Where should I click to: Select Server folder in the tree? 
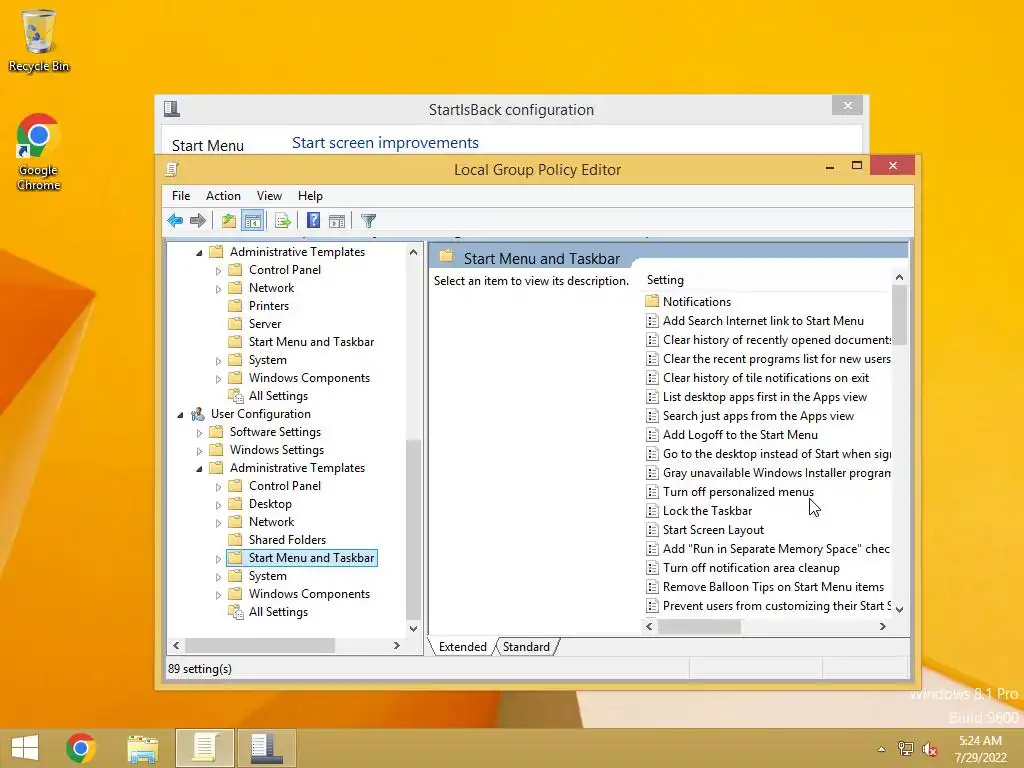click(x=264, y=324)
